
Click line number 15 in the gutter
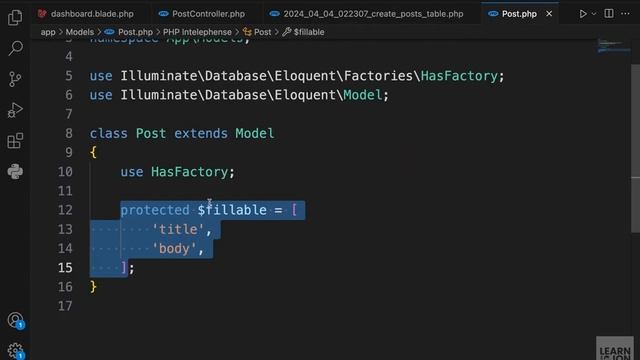pyautogui.click(x=65, y=268)
